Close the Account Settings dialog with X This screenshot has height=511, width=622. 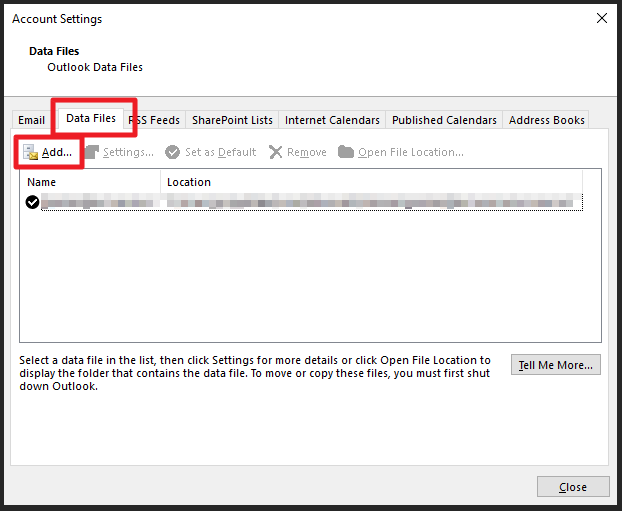[602, 18]
